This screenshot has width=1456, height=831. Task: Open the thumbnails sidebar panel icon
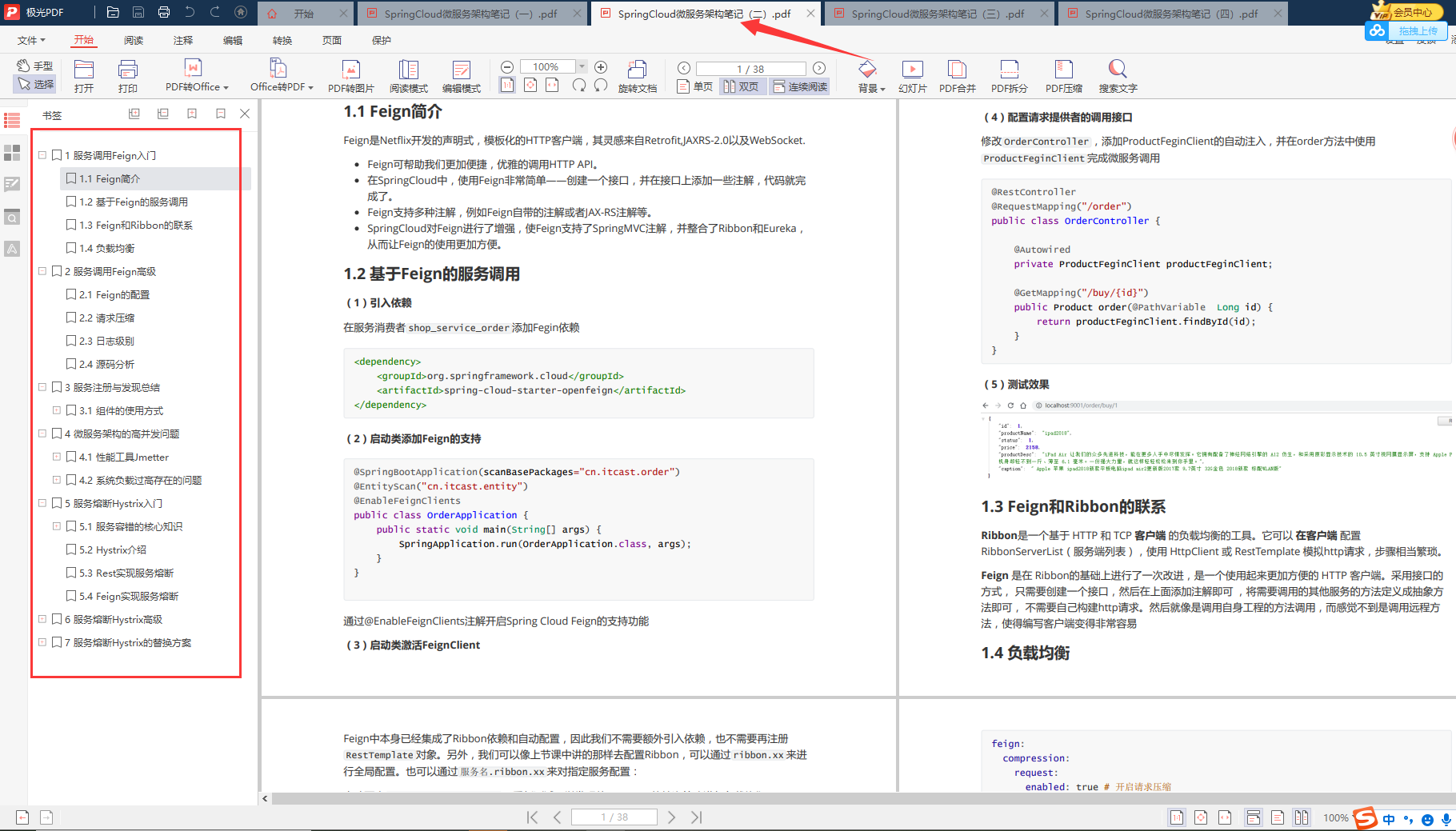(x=12, y=152)
